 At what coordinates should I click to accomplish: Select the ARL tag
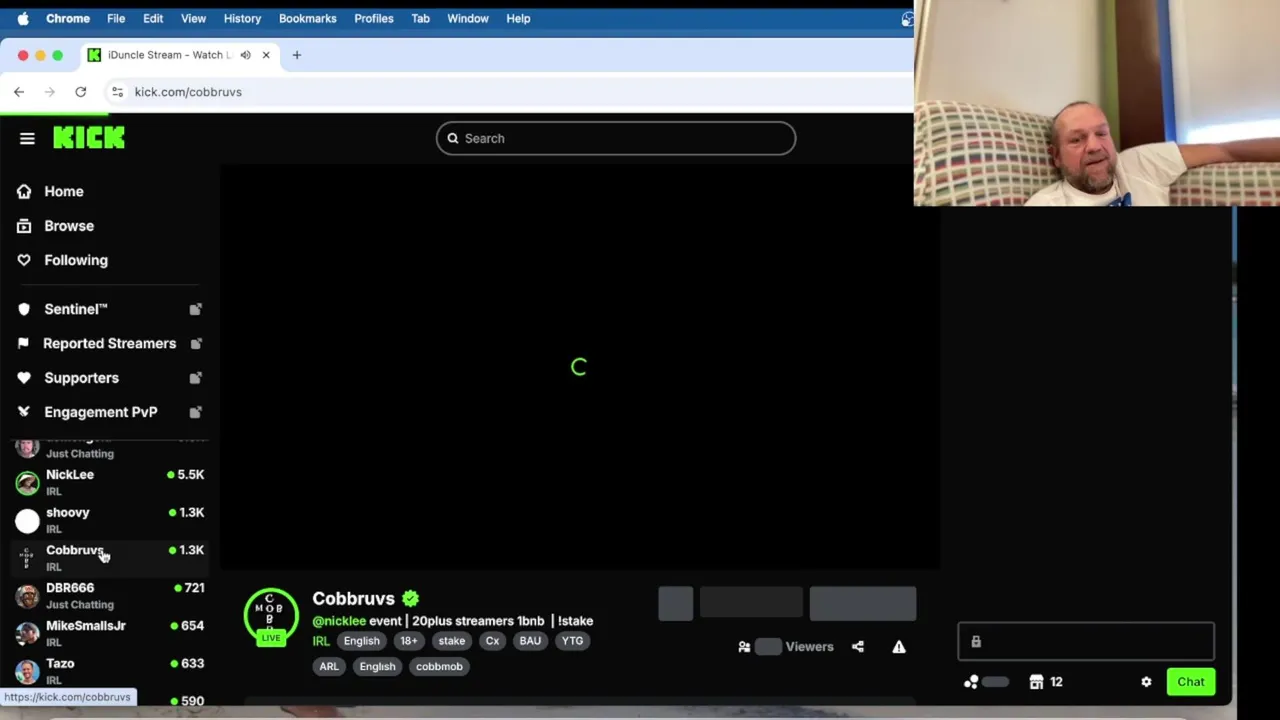pos(329,666)
